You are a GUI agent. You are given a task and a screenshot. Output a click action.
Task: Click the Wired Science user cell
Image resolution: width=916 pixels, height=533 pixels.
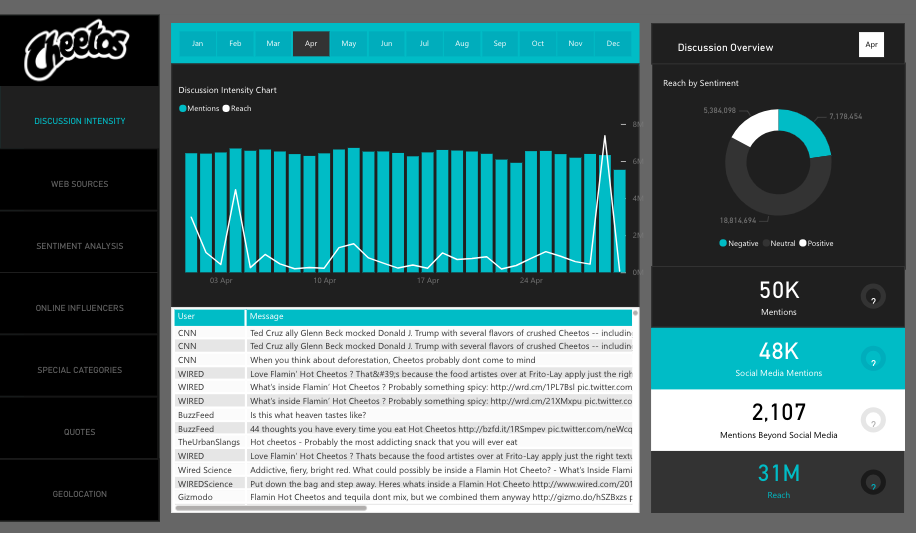tap(209, 470)
